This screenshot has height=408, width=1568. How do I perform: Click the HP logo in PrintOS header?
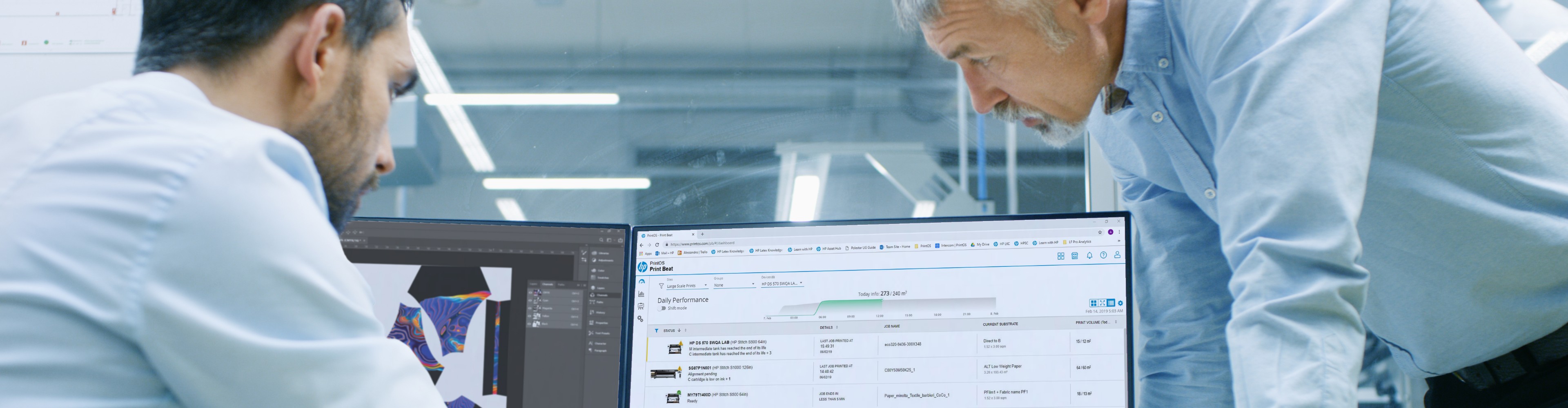click(x=643, y=267)
